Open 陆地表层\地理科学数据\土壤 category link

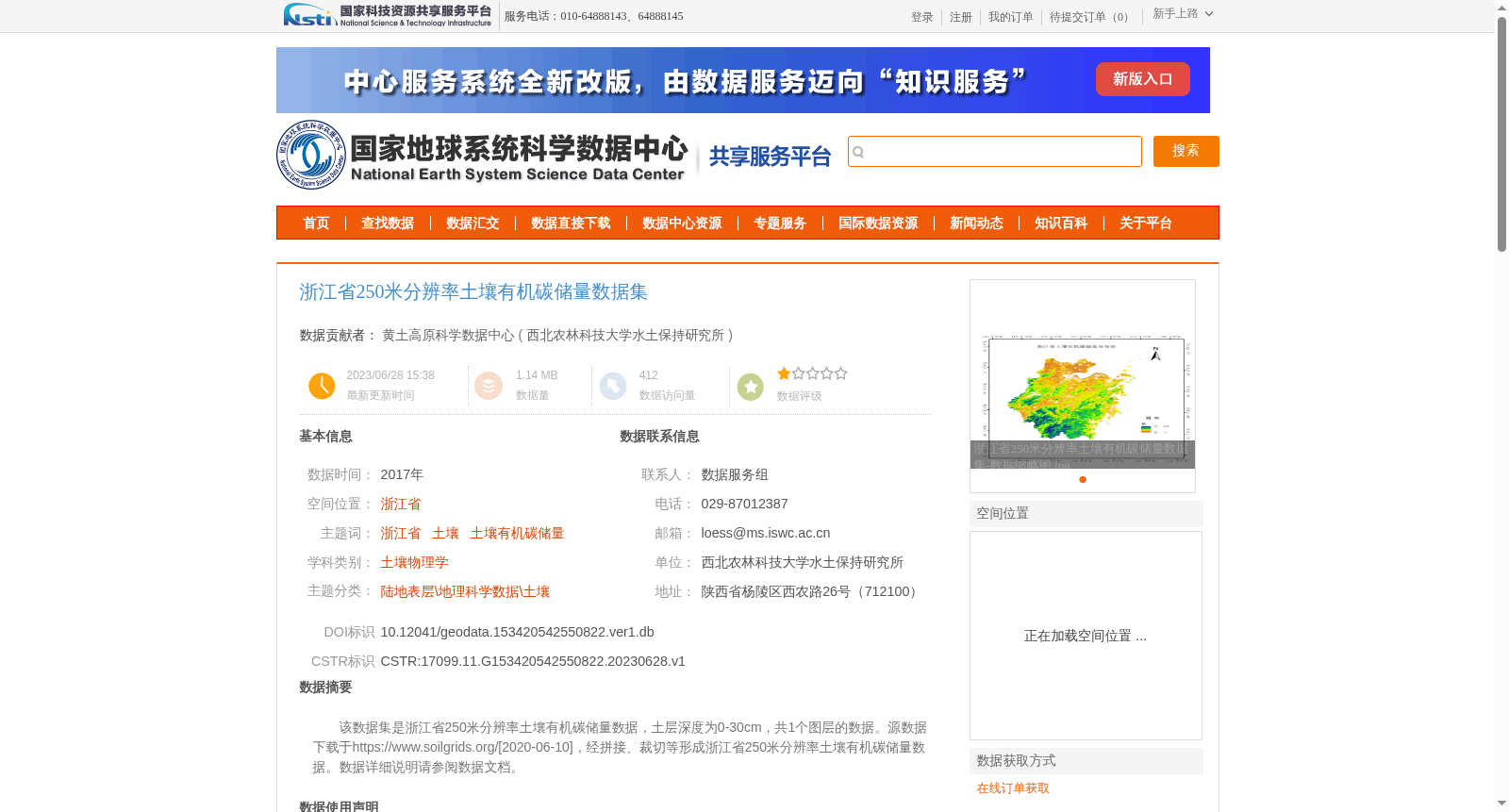[465, 592]
